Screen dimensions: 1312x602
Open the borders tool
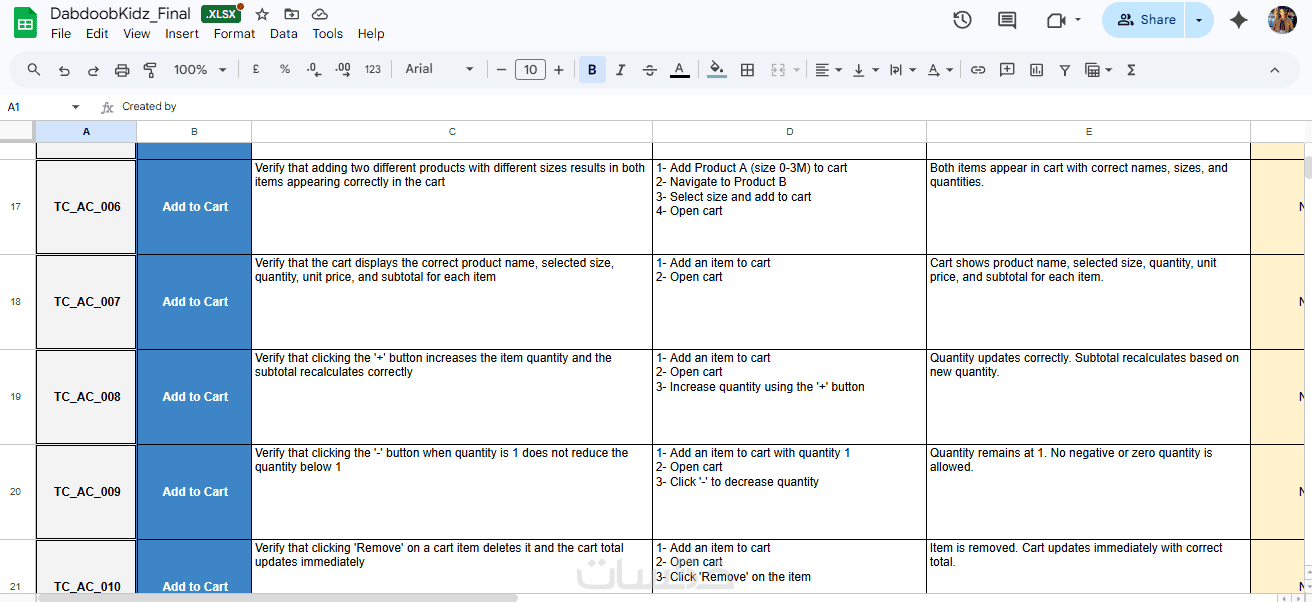tap(747, 70)
